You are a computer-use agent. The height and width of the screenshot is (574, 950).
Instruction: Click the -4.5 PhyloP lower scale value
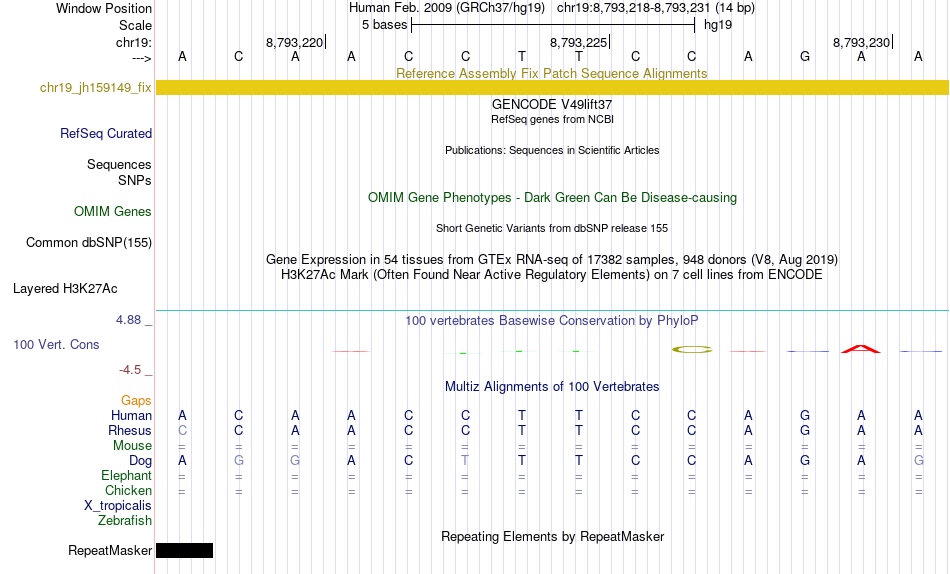pyautogui.click(x=130, y=370)
